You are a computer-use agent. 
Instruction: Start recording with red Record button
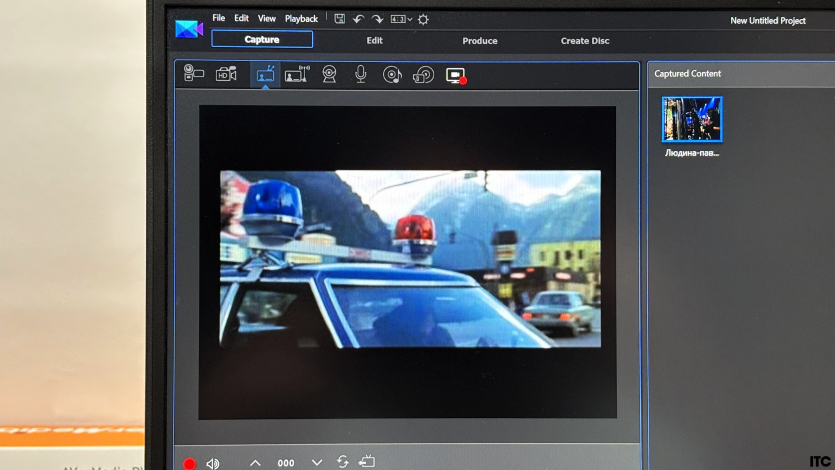click(190, 463)
